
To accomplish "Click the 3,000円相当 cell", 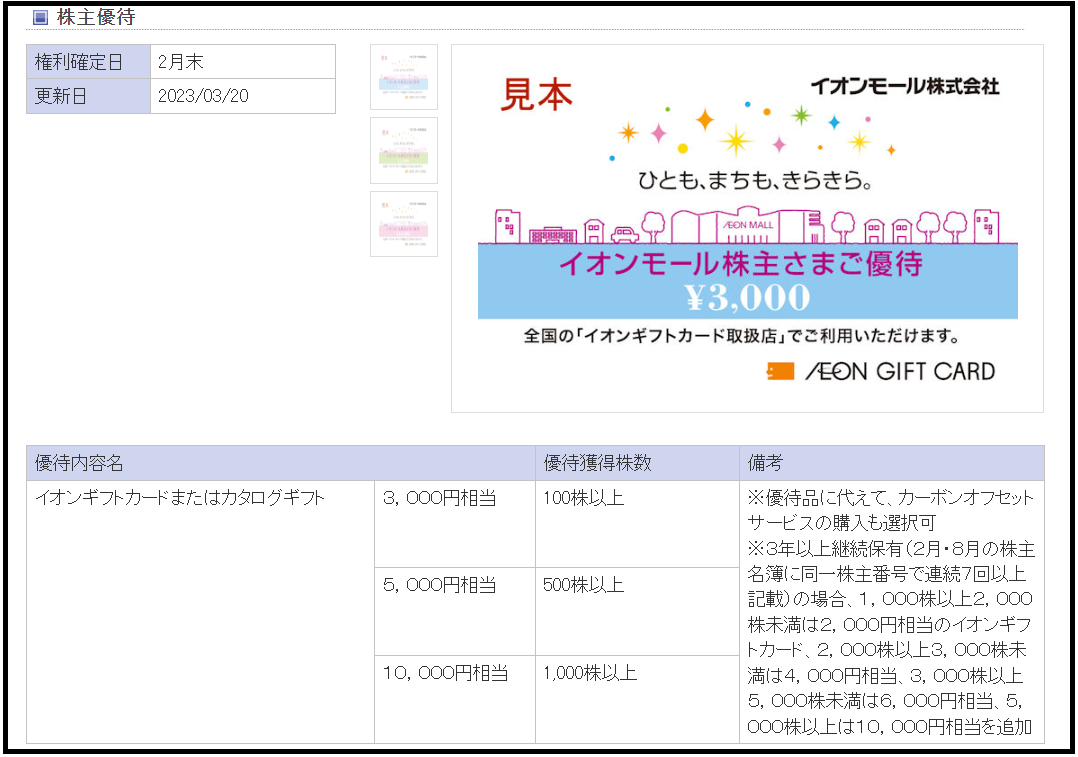I will point(455,524).
